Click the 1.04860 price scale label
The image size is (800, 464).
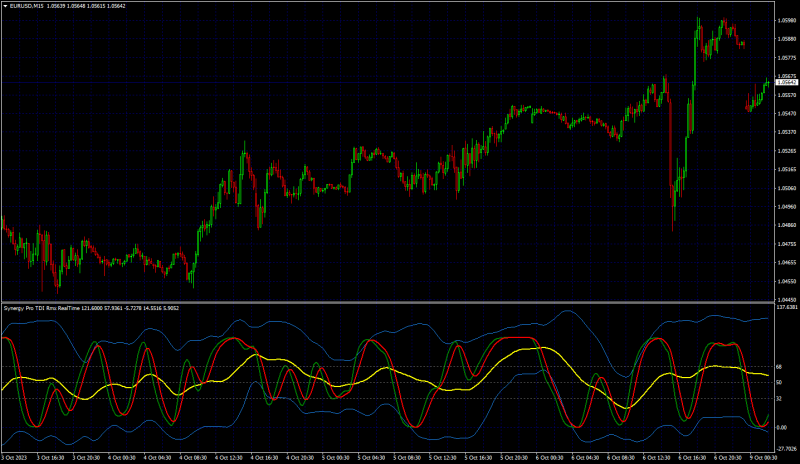tap(786, 225)
